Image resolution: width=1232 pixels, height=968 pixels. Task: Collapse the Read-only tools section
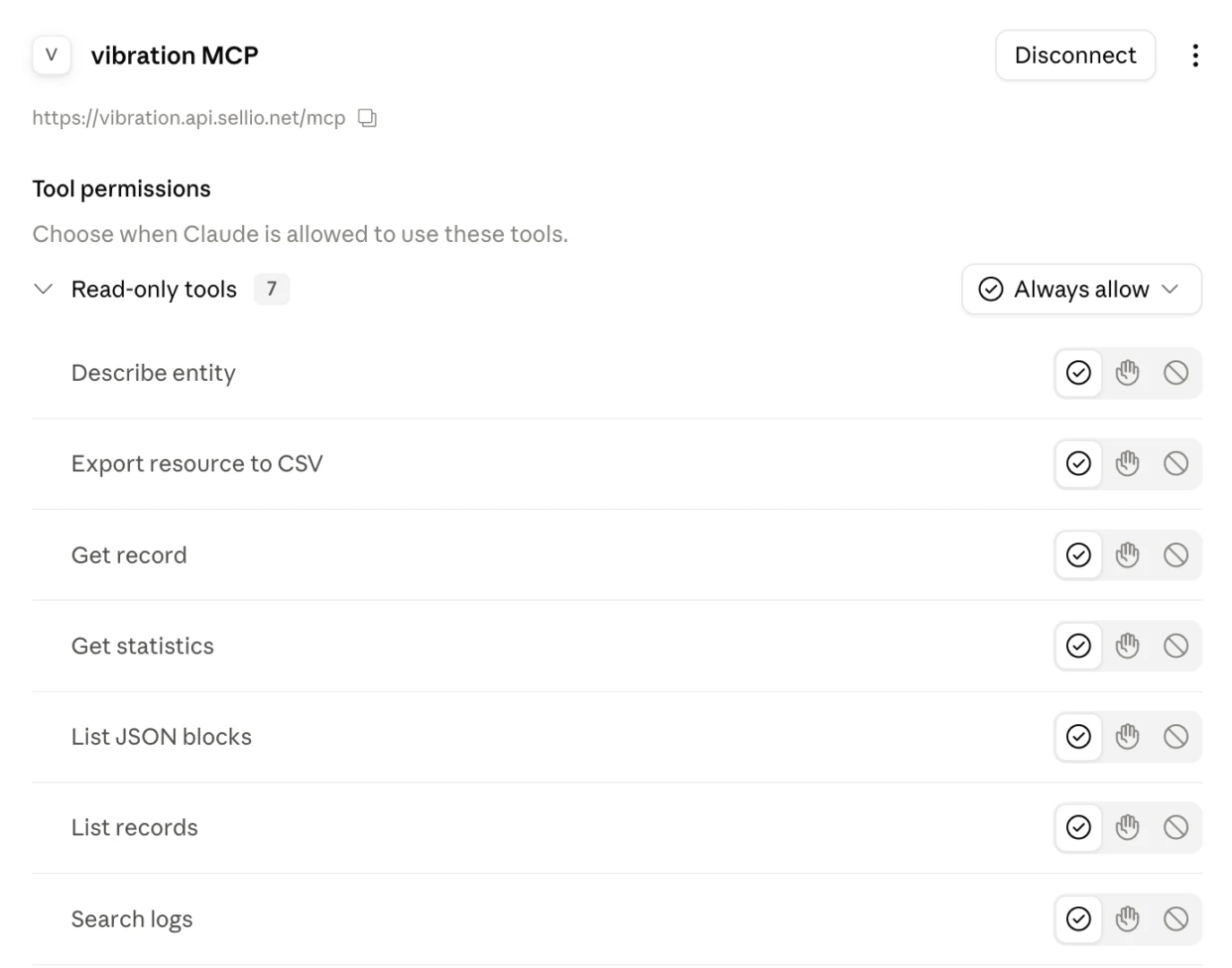click(43, 289)
